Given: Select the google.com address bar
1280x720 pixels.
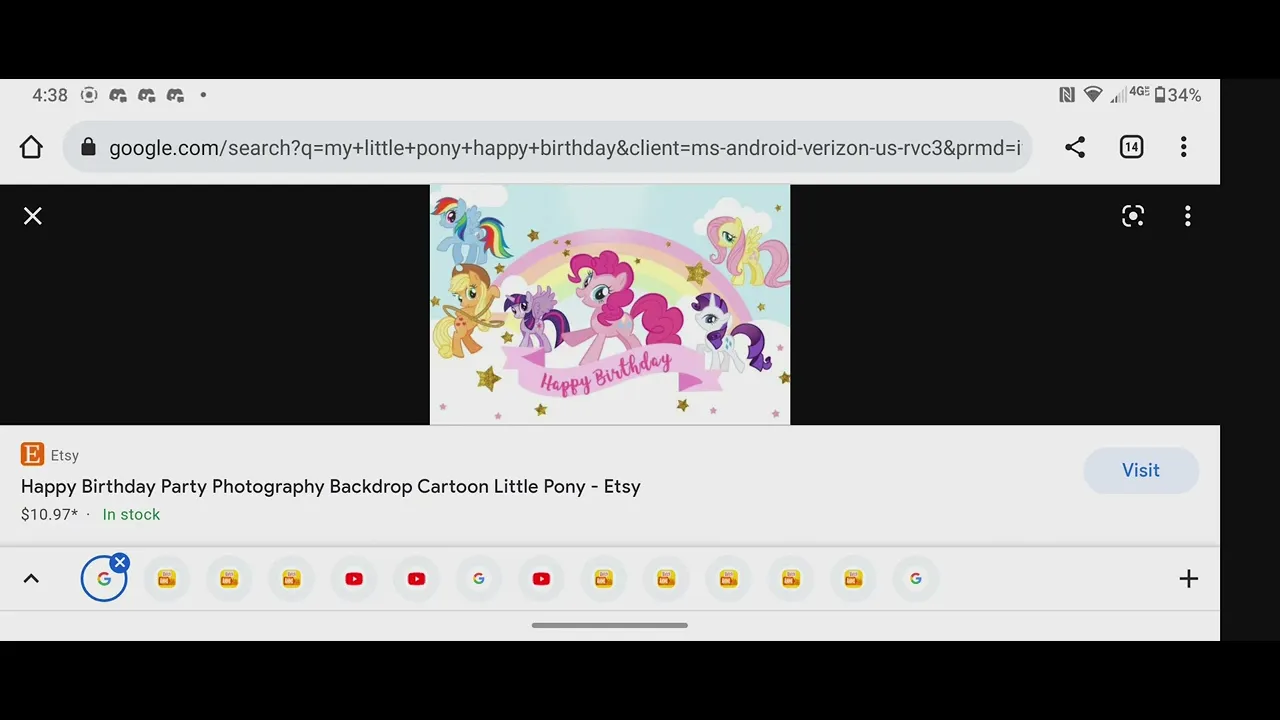Looking at the screenshot, I should [x=548, y=148].
